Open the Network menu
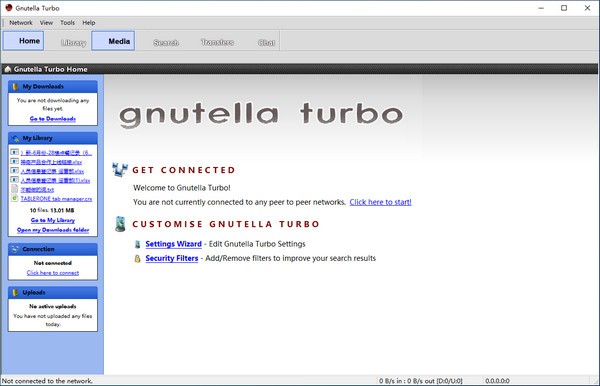The image size is (600, 386). [21, 23]
